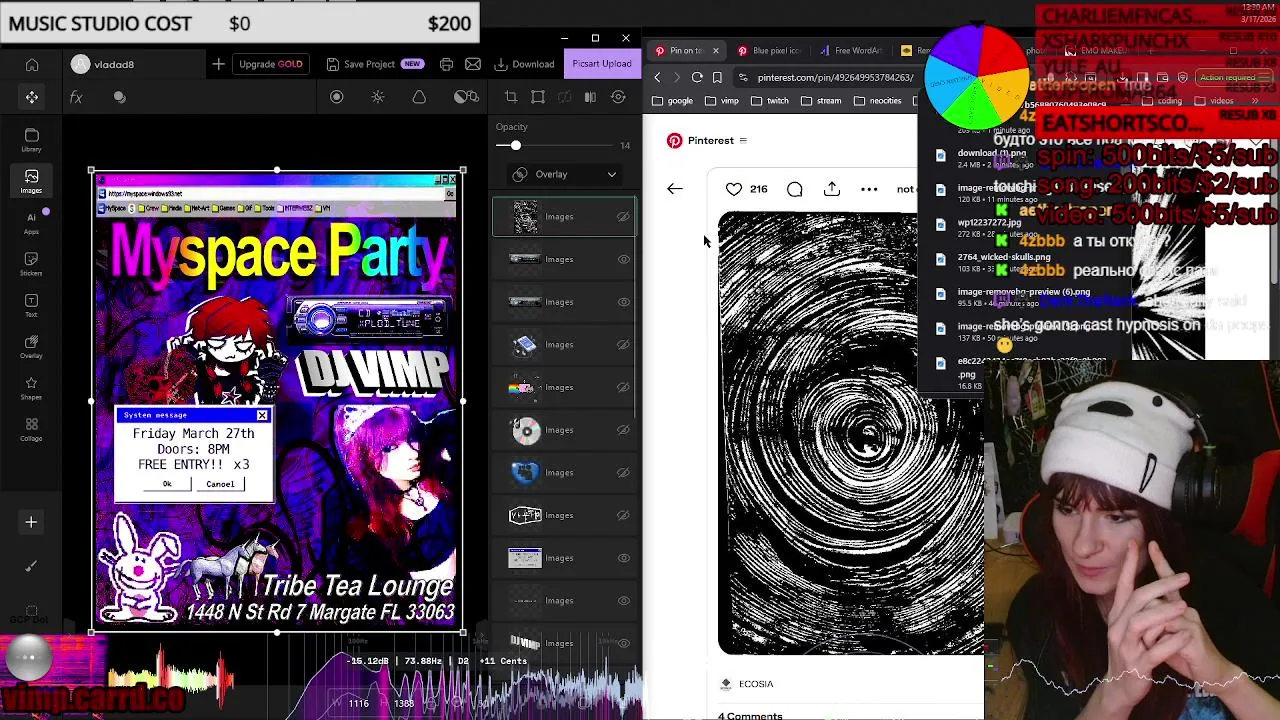Click the email envelope icon
The height and width of the screenshot is (720, 1280).
coord(473,64)
